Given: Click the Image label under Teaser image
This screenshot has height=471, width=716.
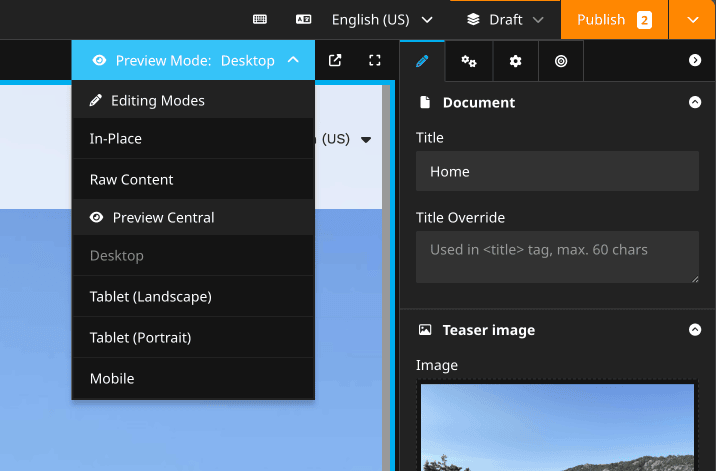Looking at the screenshot, I should click(x=437, y=365).
